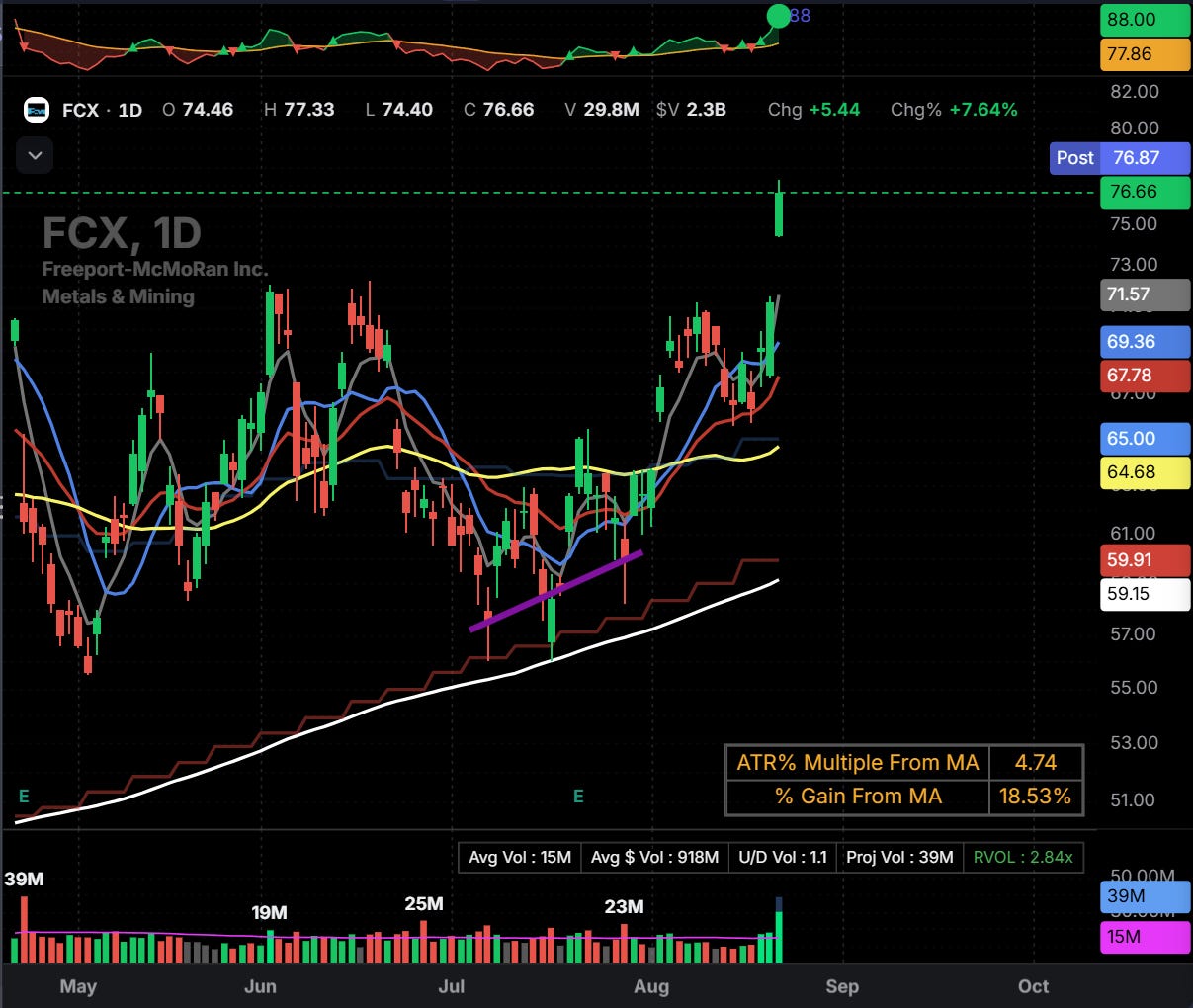Click the earnings E marker near late July
This screenshot has height=1008, width=1193.
click(x=578, y=797)
